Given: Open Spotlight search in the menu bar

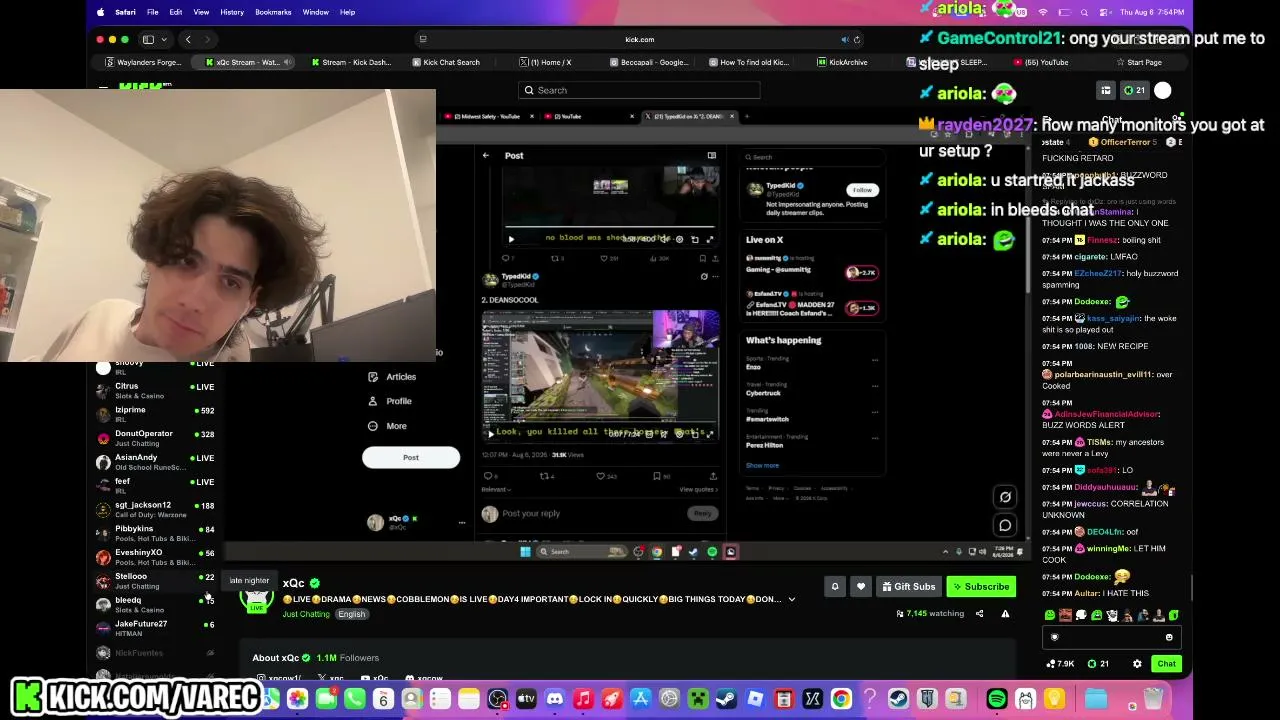Looking at the screenshot, I should coord(1085,12).
